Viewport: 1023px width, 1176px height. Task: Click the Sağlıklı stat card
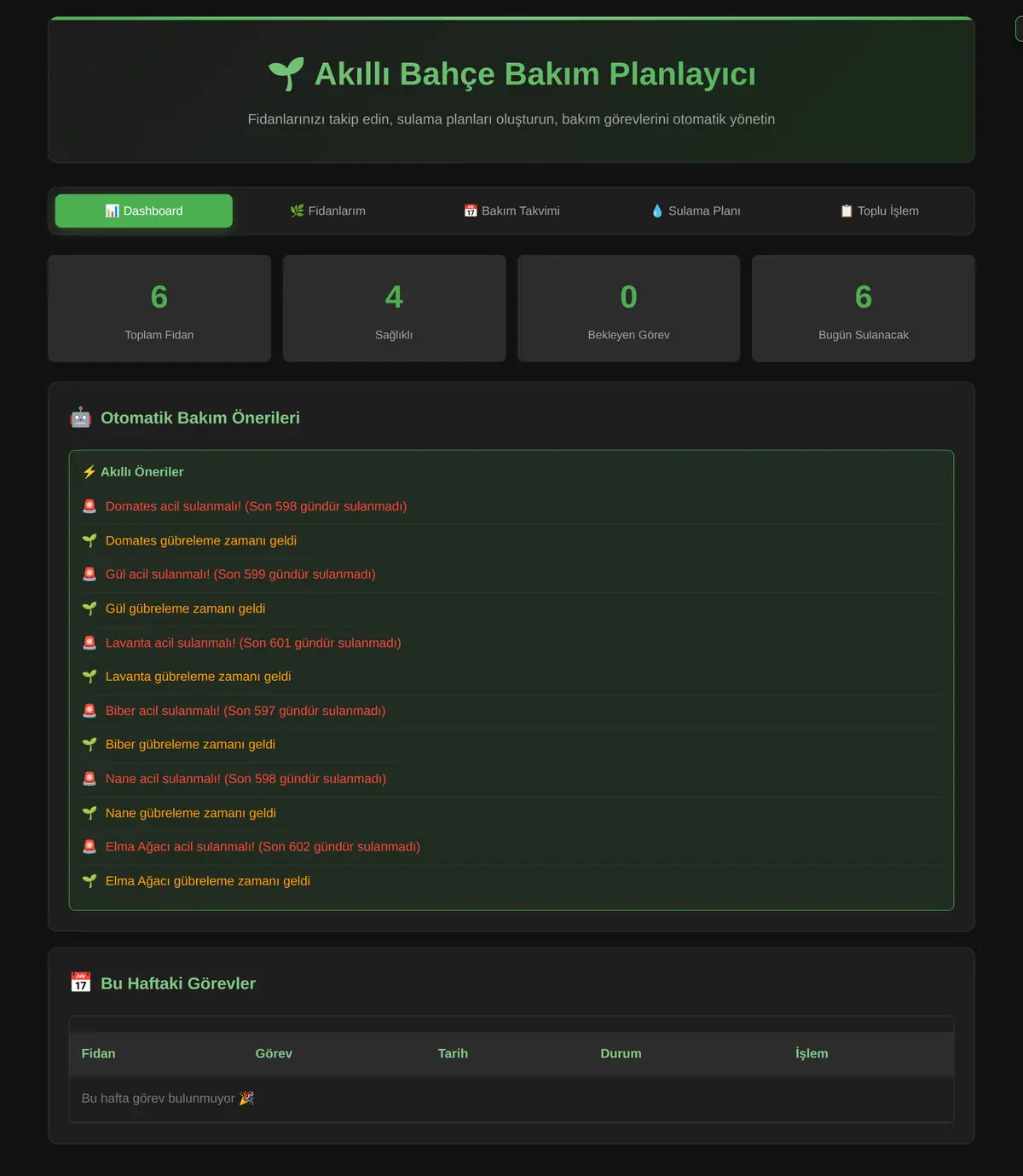pyautogui.click(x=394, y=308)
